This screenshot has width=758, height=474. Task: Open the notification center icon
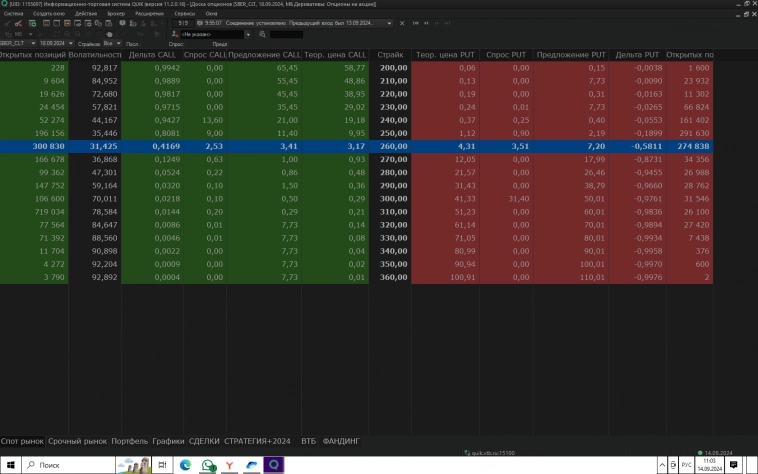[733, 465]
